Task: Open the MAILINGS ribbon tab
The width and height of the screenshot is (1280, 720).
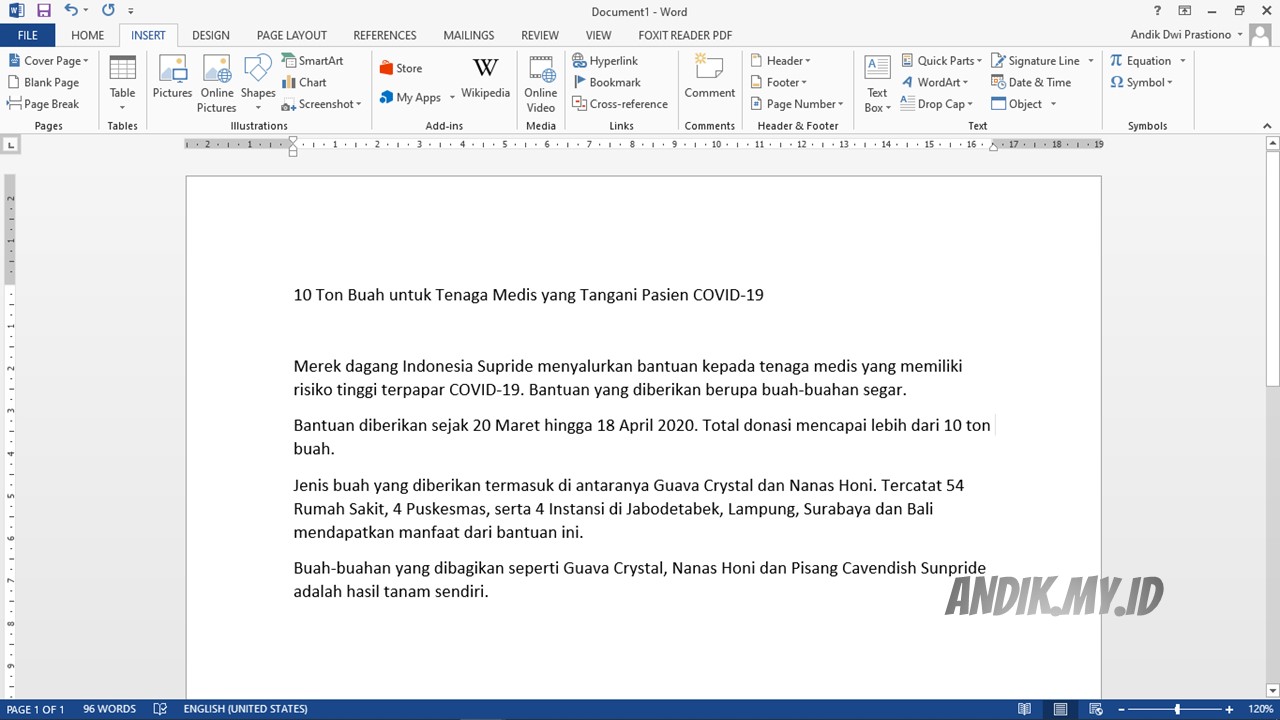Action: coord(468,34)
